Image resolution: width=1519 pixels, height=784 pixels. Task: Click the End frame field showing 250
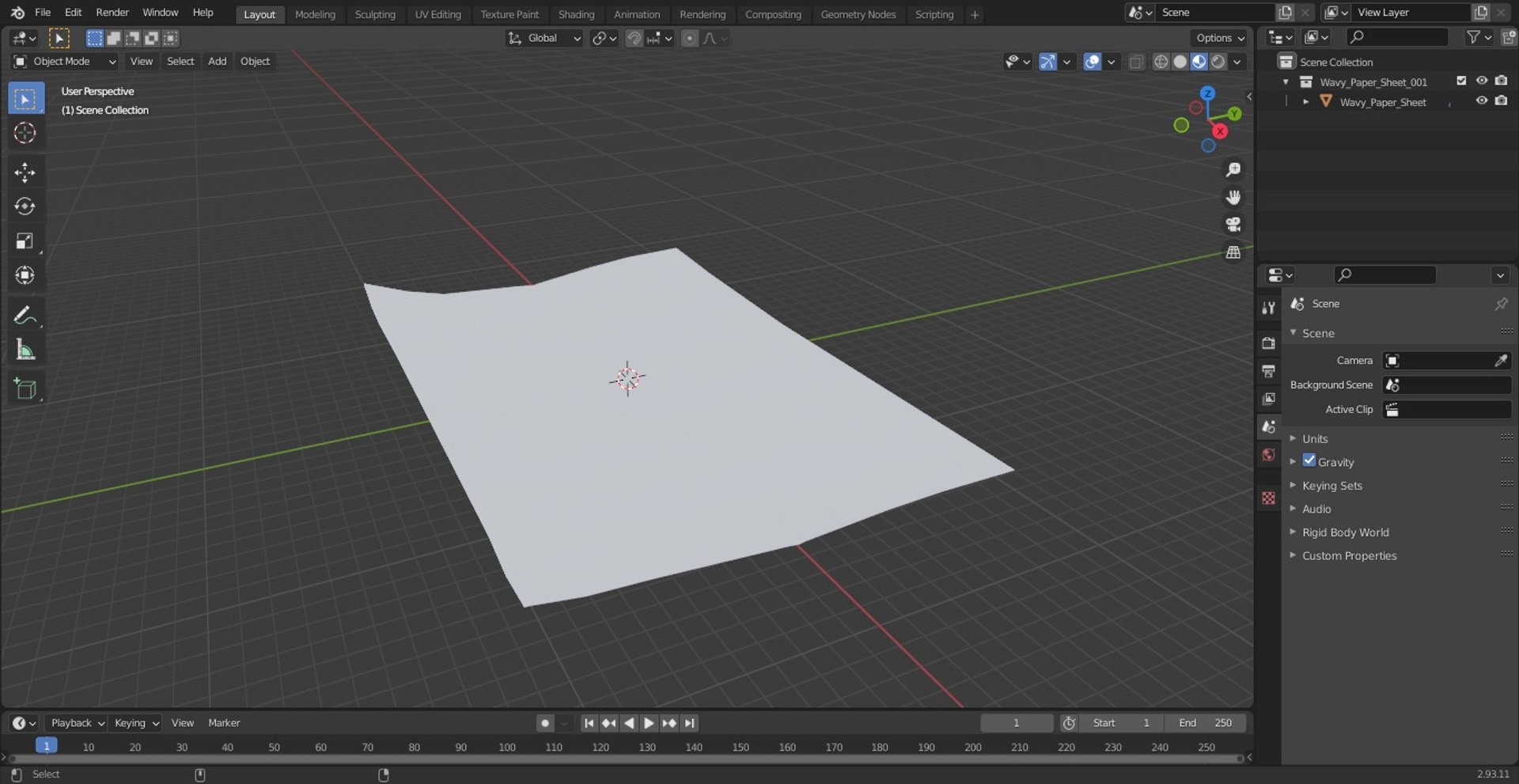click(x=1205, y=723)
